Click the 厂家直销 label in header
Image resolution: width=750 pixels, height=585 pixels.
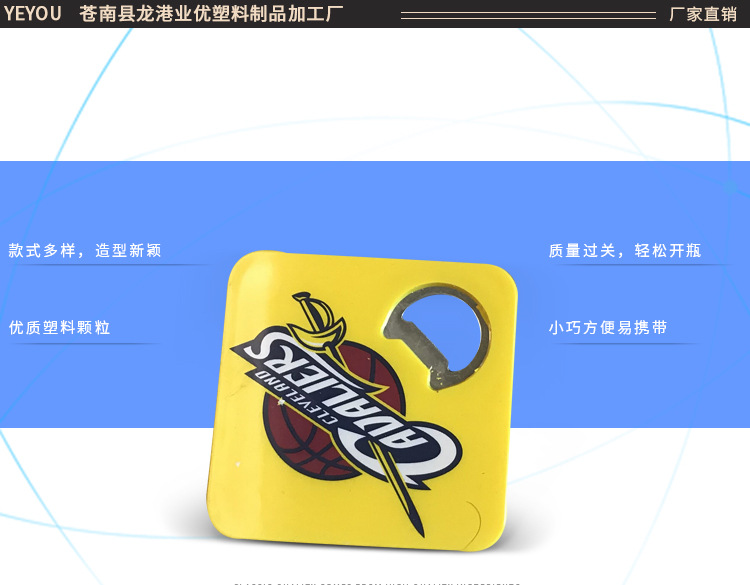(x=703, y=14)
